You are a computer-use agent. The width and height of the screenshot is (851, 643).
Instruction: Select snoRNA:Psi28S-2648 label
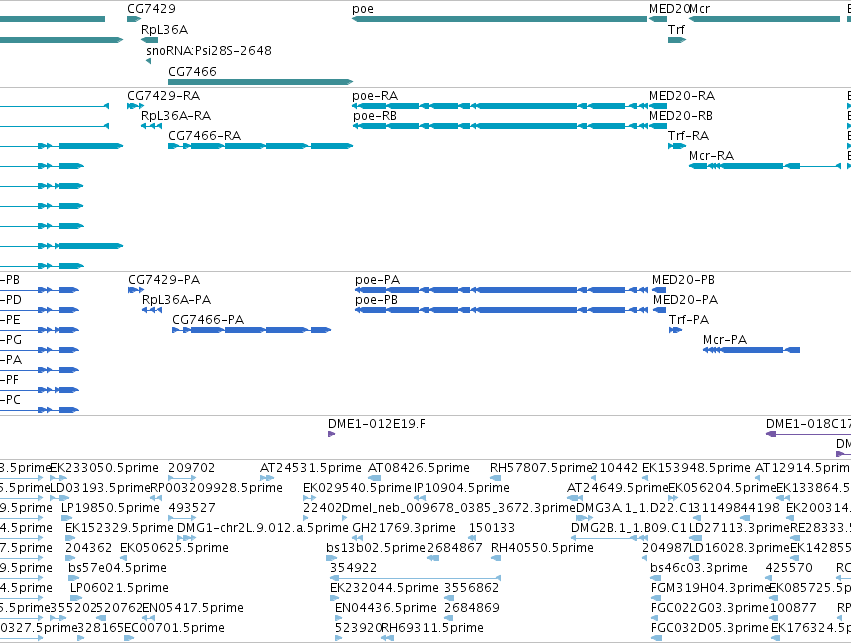point(209,51)
